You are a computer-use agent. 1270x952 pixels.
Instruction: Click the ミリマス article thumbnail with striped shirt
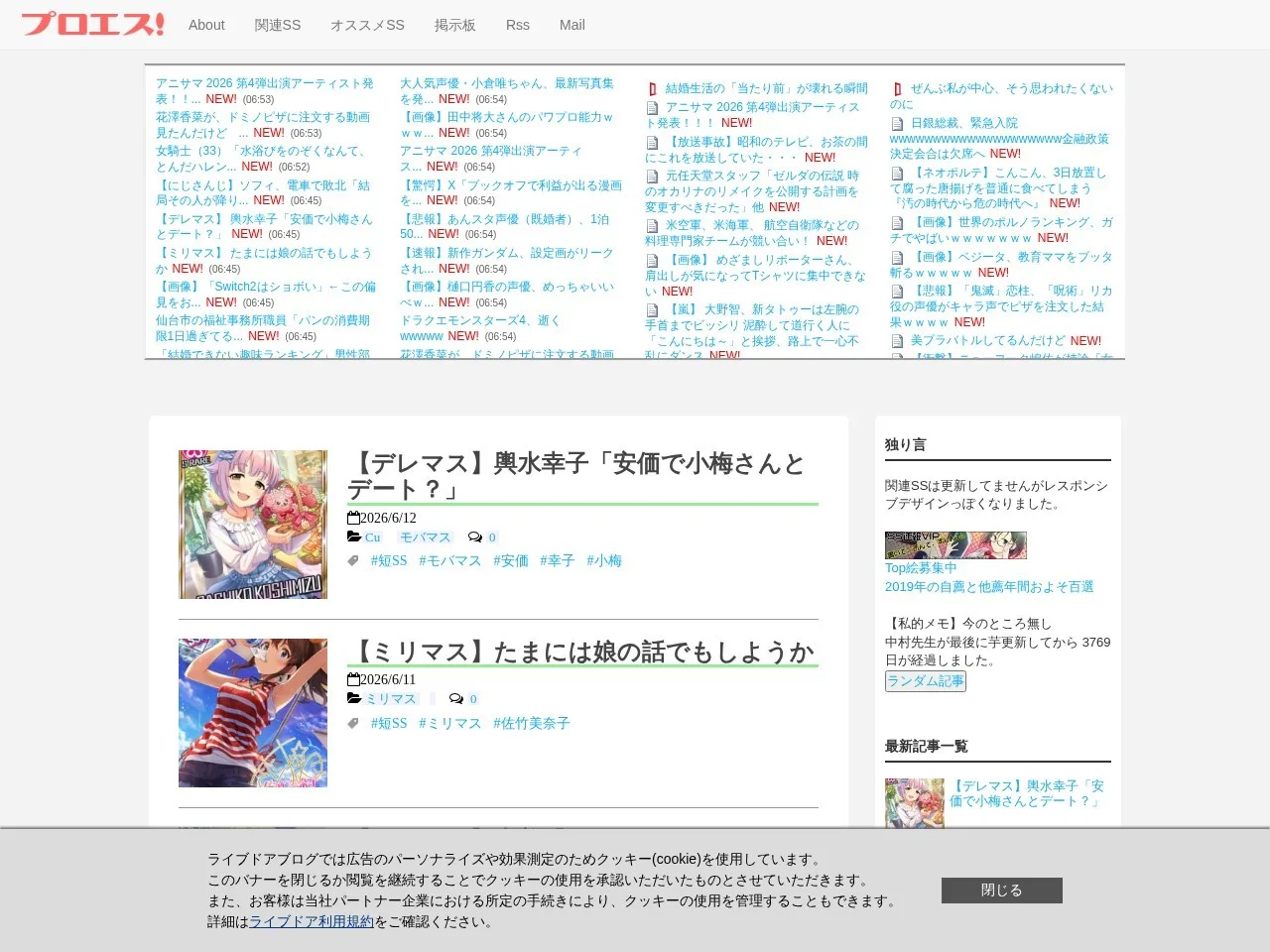click(253, 713)
